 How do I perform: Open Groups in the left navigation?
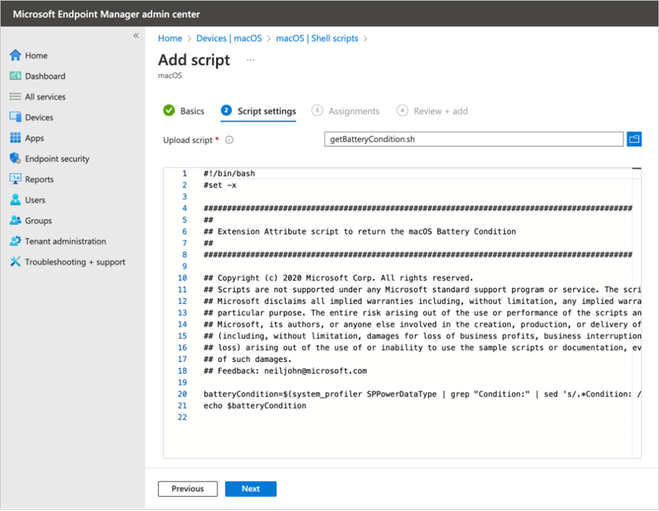(38, 220)
